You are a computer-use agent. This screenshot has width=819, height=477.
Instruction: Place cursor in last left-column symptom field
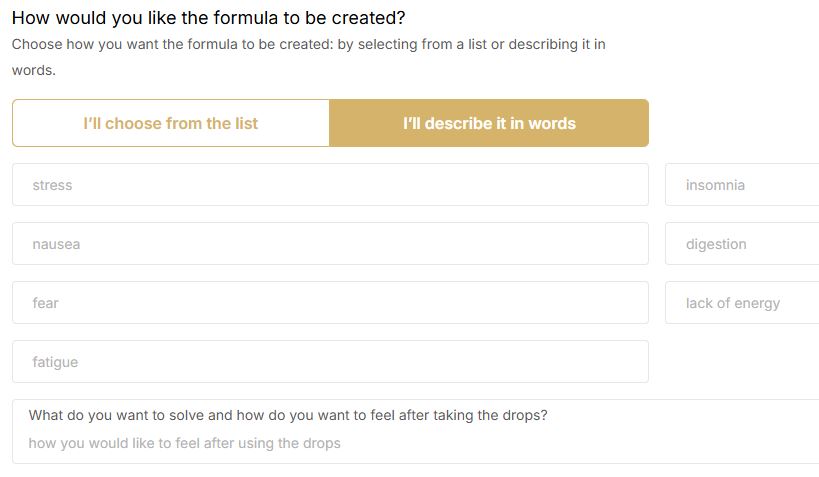click(330, 362)
